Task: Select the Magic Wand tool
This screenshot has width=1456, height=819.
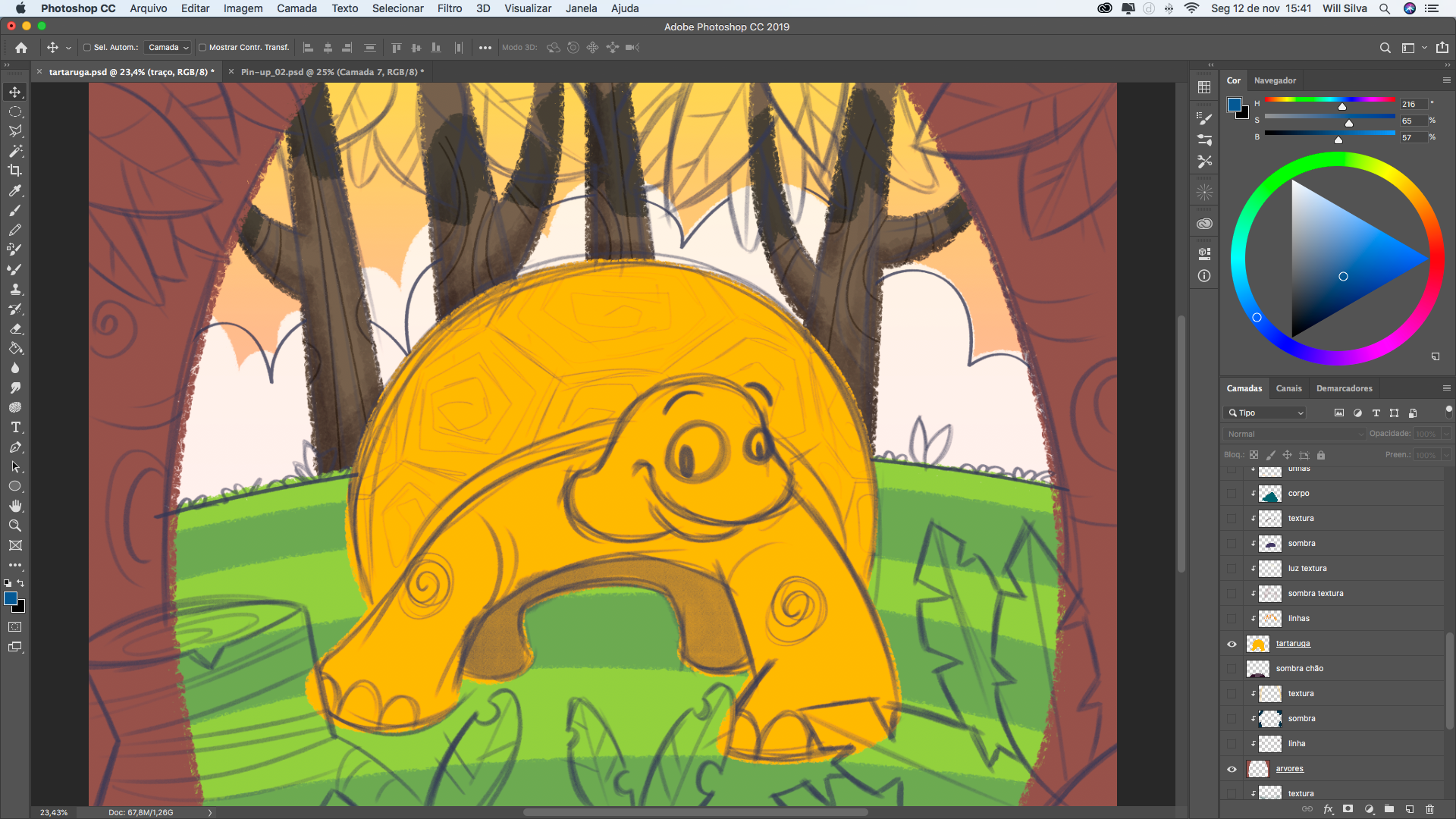Action: coord(15,151)
